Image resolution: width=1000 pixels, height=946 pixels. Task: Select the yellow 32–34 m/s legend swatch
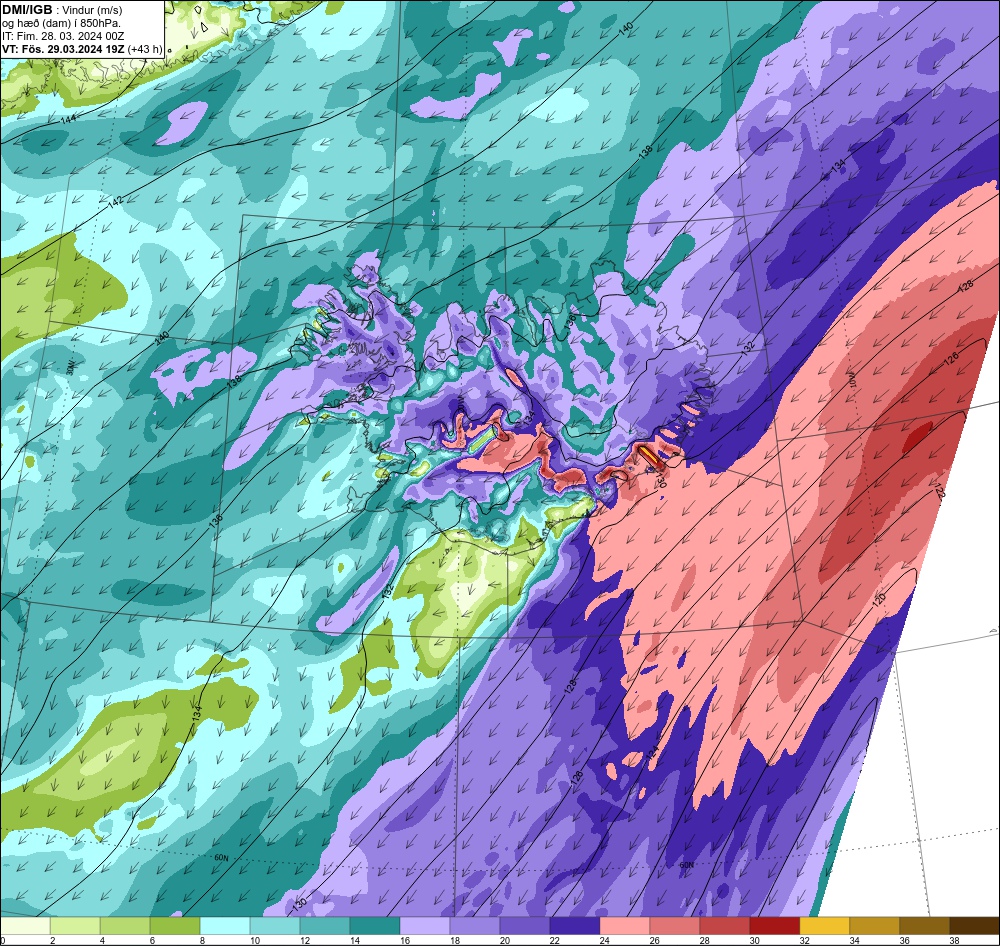pyautogui.click(x=824, y=925)
